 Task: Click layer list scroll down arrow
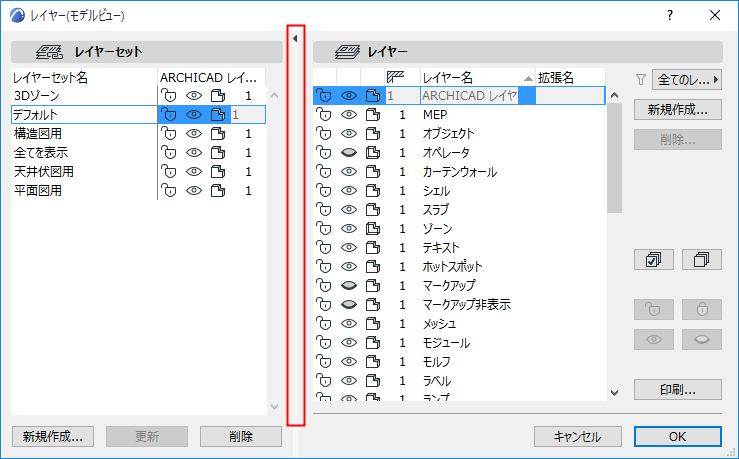pyautogui.click(x=614, y=393)
